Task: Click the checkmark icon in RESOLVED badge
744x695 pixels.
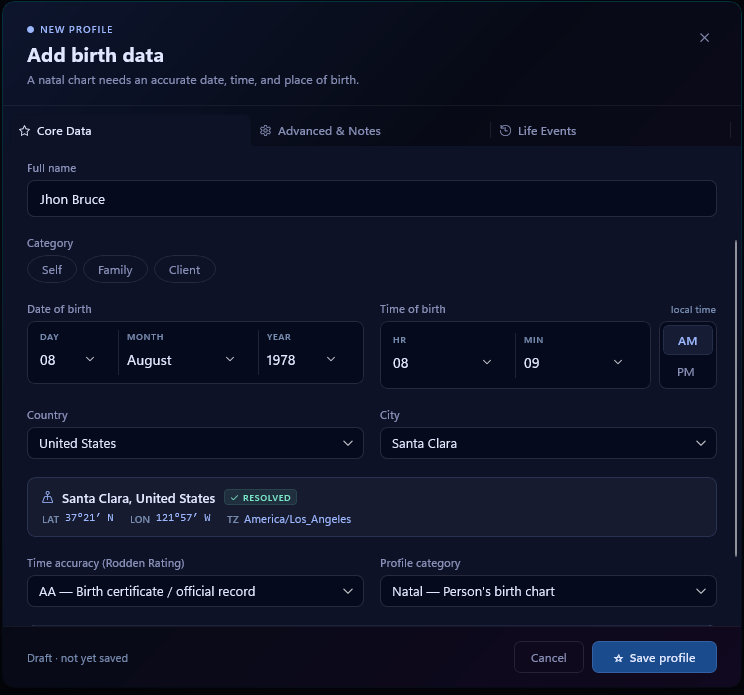Action: click(234, 498)
